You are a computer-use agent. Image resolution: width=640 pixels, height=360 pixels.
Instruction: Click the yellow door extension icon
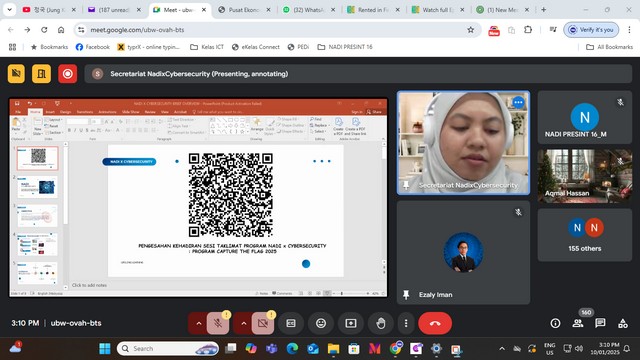42,74
